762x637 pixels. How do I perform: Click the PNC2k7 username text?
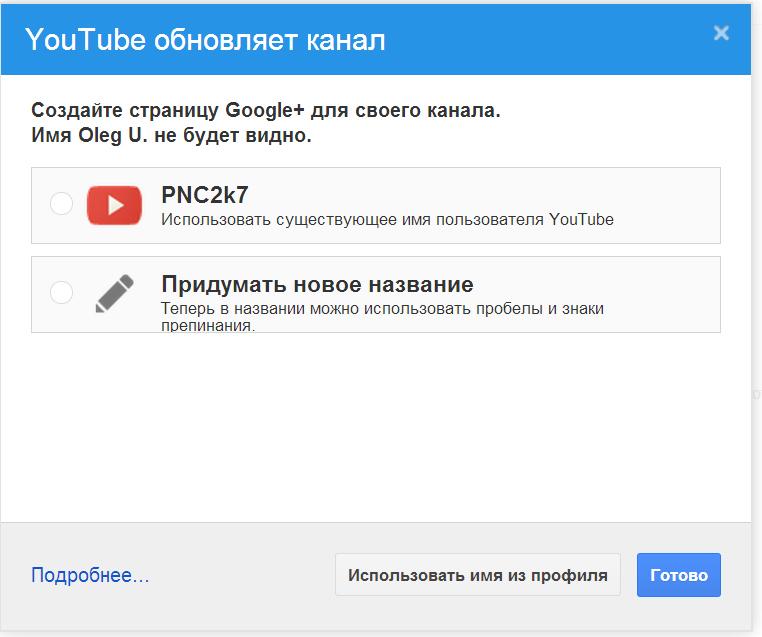coord(205,195)
